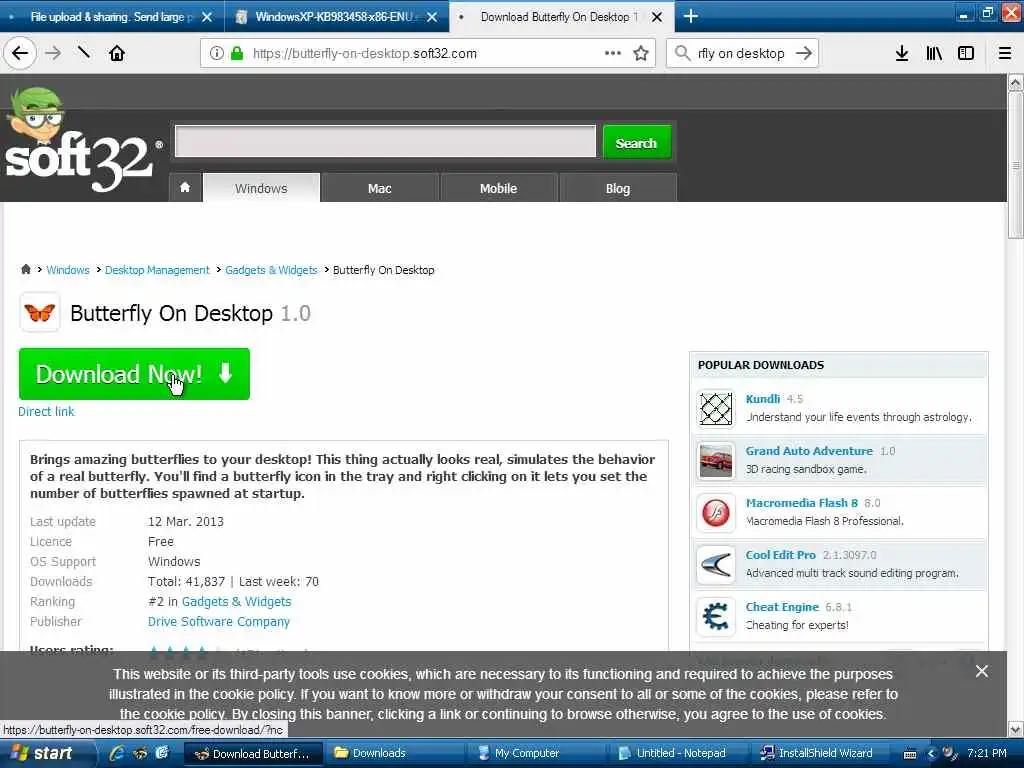Viewport: 1024px width, 768px height.
Task: Click the Butterfly On Desktop app icon
Action: pyautogui.click(x=40, y=313)
